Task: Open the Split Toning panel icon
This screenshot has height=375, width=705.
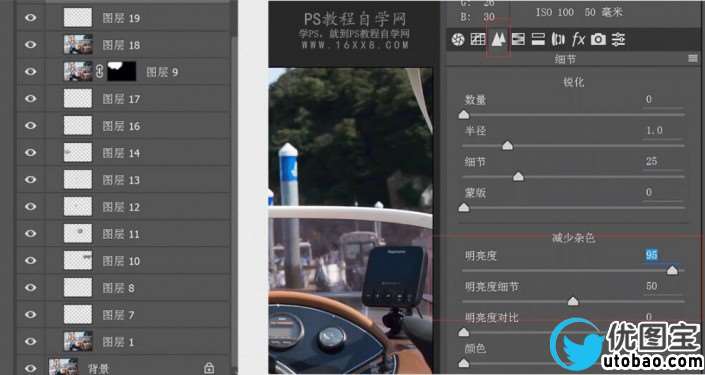Action: tap(538, 40)
